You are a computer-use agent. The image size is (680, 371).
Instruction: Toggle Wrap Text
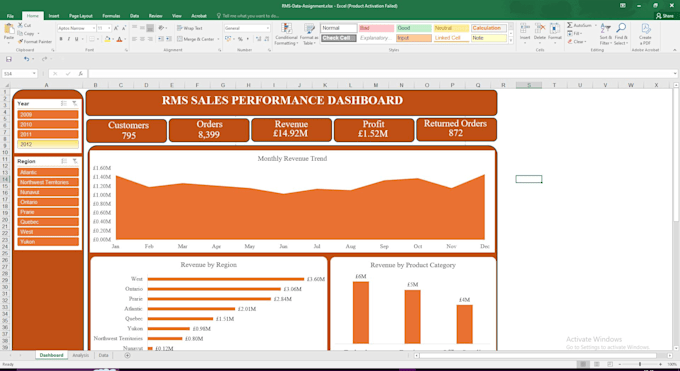pos(190,28)
